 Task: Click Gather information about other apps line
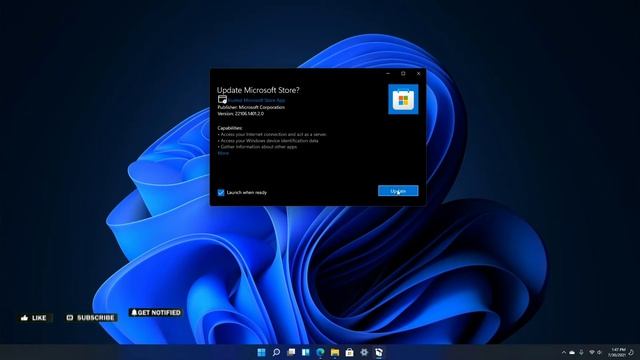(258, 147)
